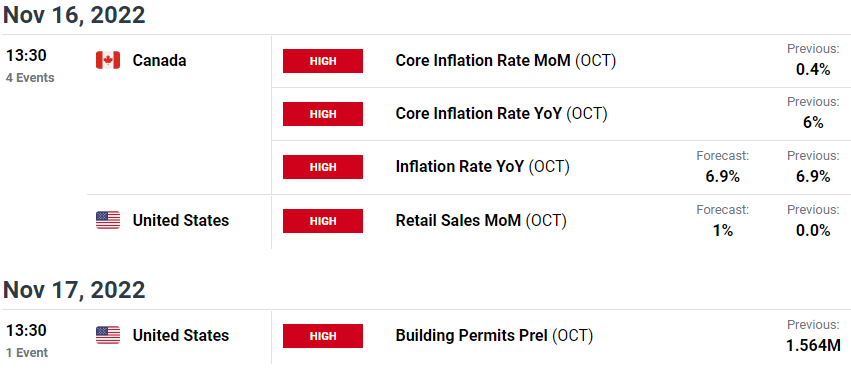Click the Canada country label
Viewport: 851px width, 370px height.
click(x=160, y=61)
